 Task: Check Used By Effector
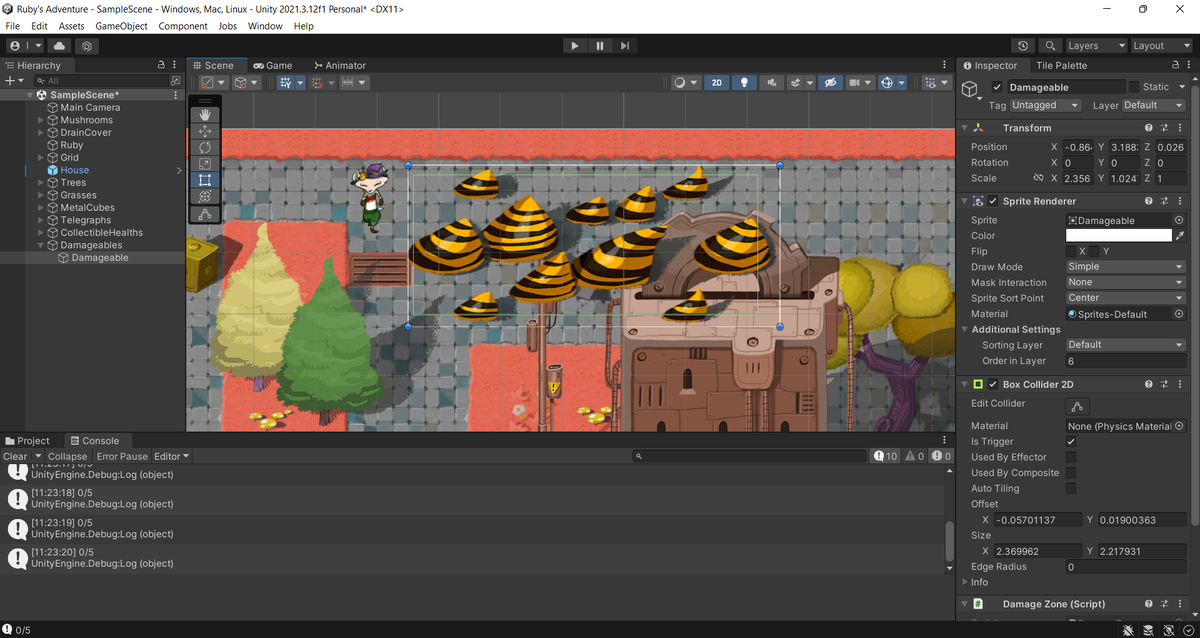(1071, 457)
